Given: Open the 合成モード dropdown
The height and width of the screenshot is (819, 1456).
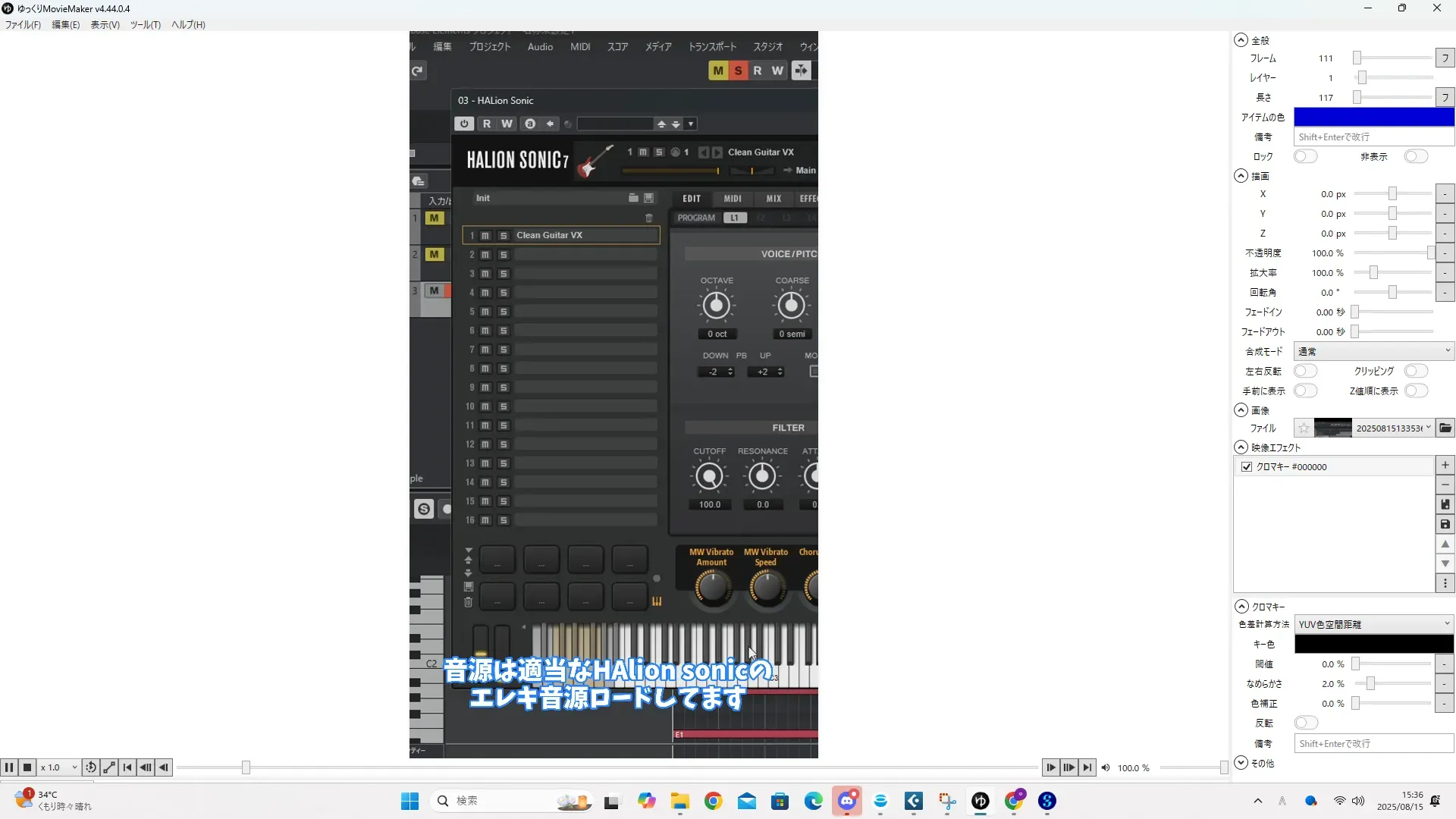Looking at the screenshot, I should tap(1373, 352).
